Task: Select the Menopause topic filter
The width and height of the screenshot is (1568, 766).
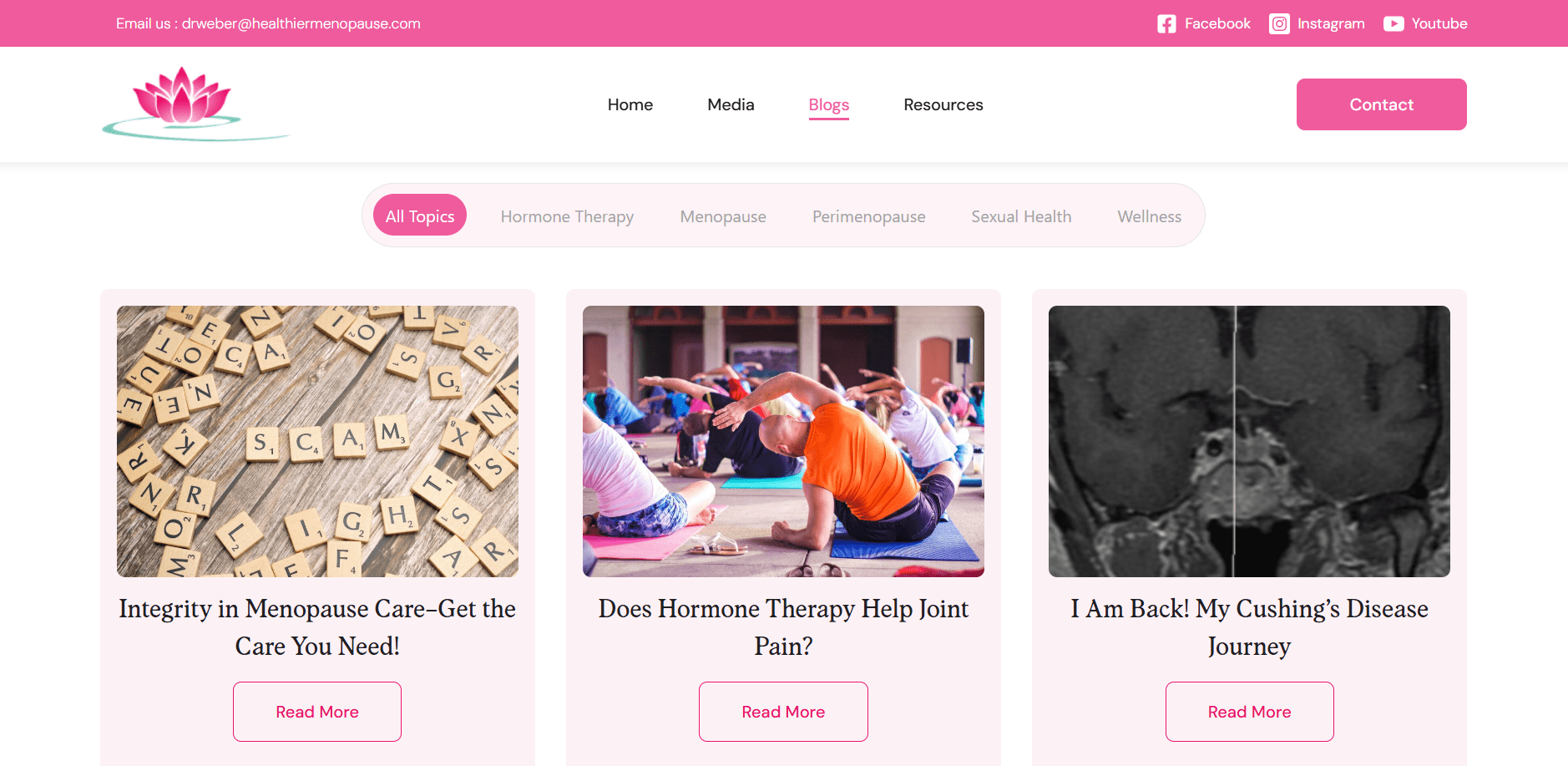Action: [723, 216]
